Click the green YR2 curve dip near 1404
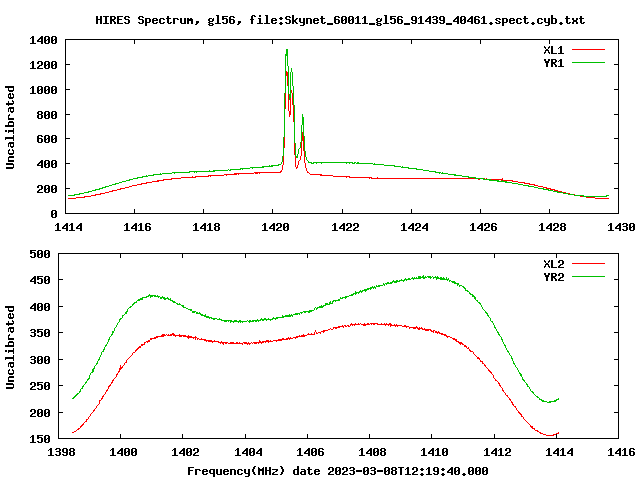Image resolution: width=640 pixels, height=480 pixels. tap(241, 322)
